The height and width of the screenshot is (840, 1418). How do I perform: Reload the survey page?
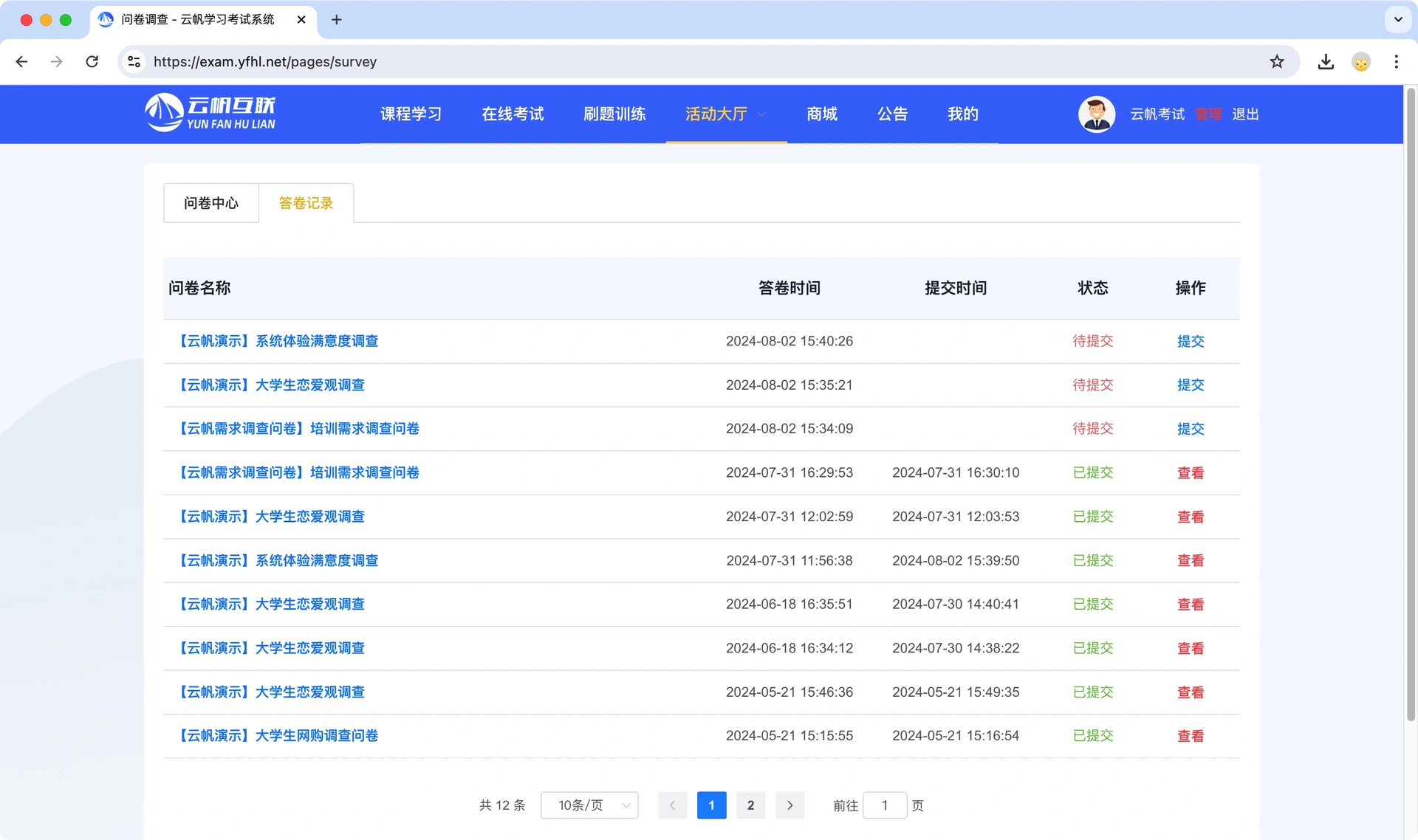pyautogui.click(x=92, y=62)
